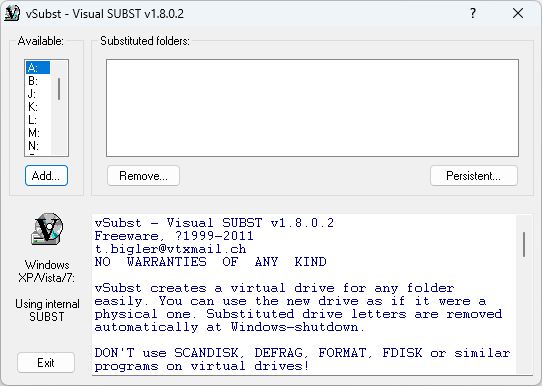Click the t.bigler@vtxmail.ch email text

click(x=170, y=249)
